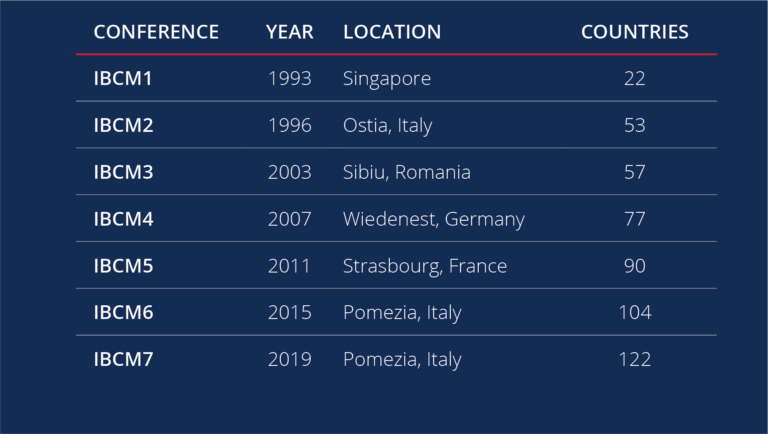This screenshot has height=434, width=768.
Task: Select the Ostia, Italy location
Action: tap(387, 126)
